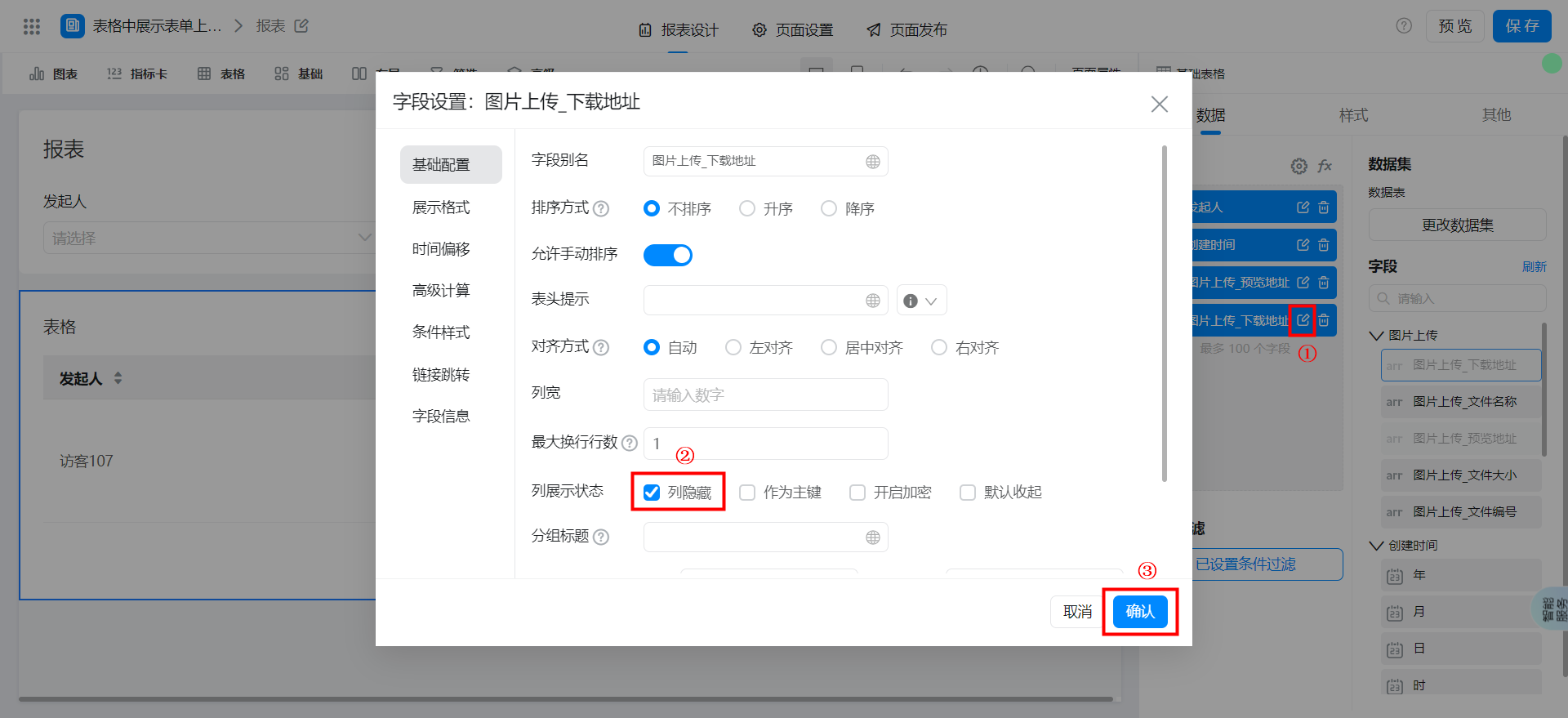Switch to 条件样式 settings section
The width and height of the screenshot is (1568, 718).
coord(441,332)
